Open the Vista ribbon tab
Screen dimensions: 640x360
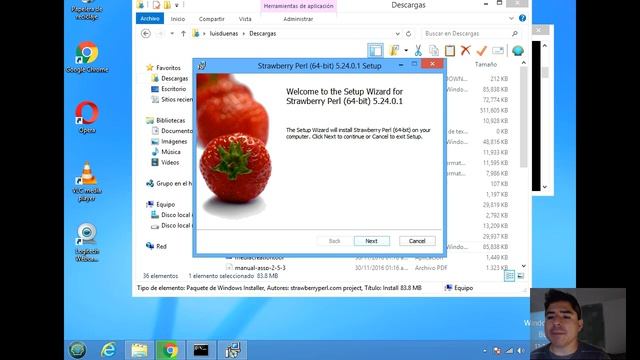[x=245, y=19]
